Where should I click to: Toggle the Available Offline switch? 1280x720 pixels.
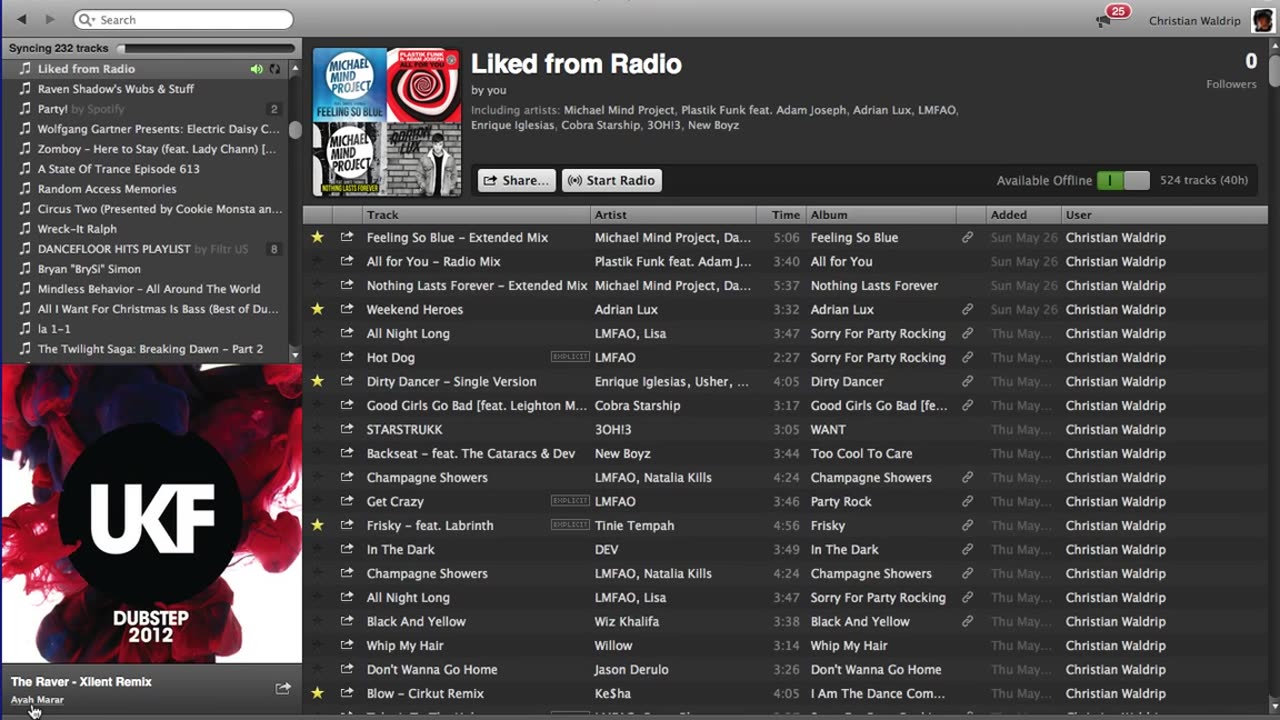[1123, 180]
